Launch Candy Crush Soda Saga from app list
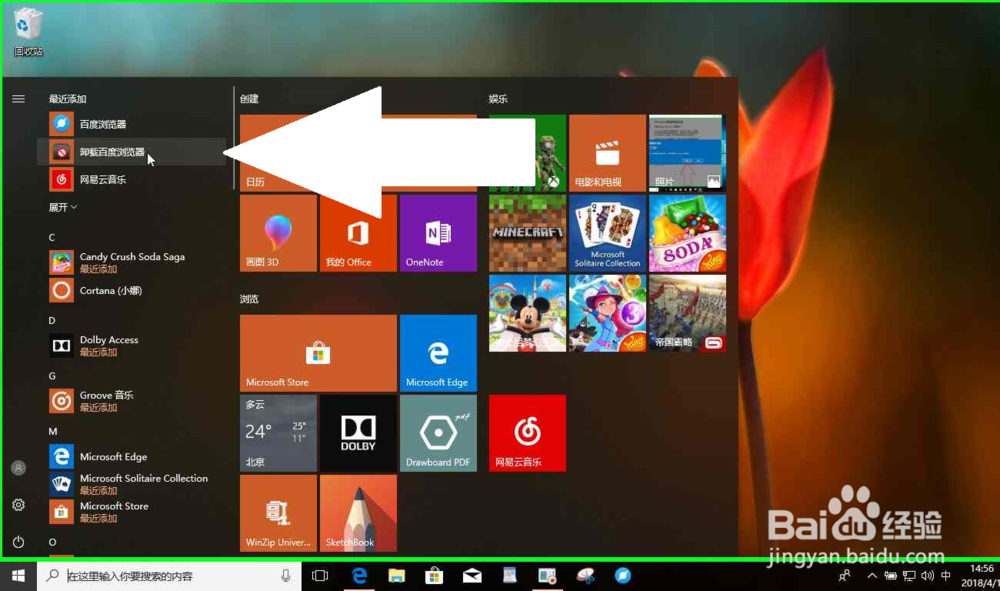The image size is (1000, 591). (x=131, y=262)
